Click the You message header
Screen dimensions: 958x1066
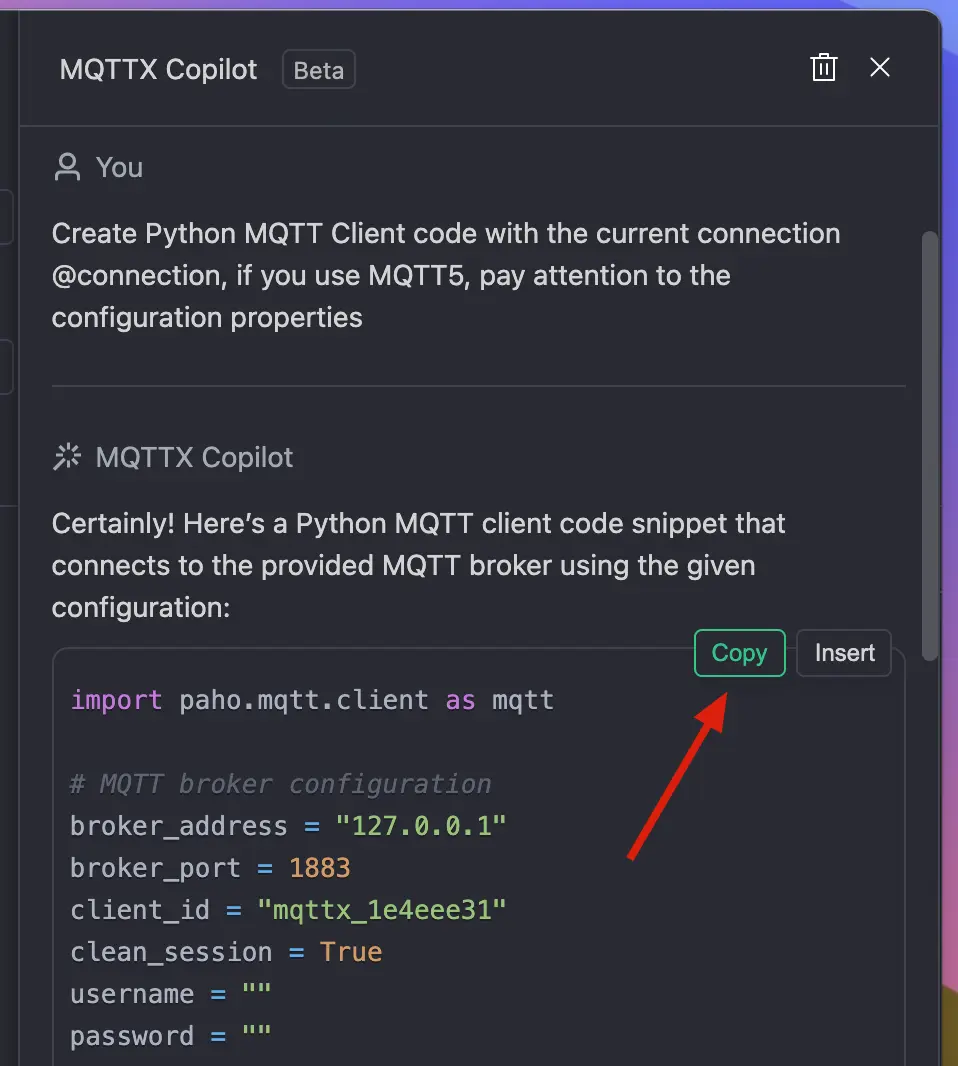coord(119,166)
